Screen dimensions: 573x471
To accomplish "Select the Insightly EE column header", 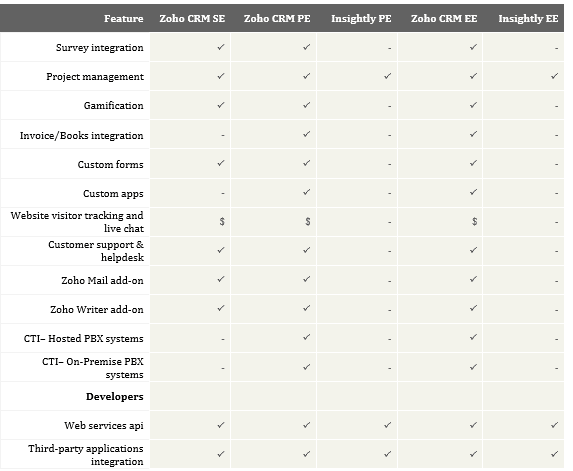I will (528, 19).
